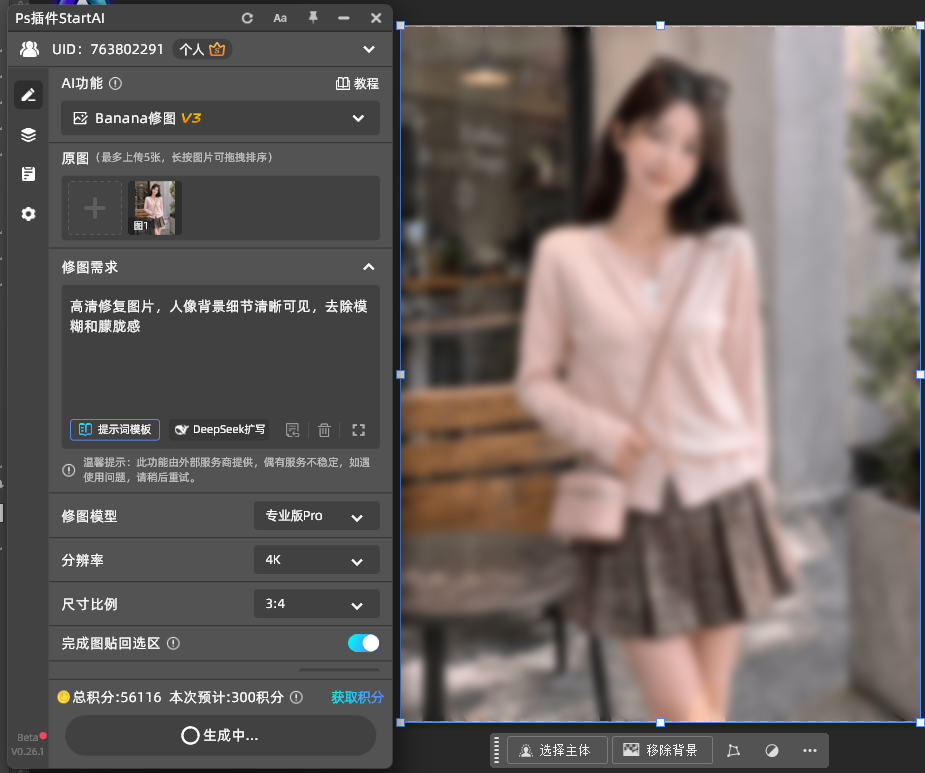Click the 个人 membership crown badge
Viewport: 925px width, 773px height.
(202, 49)
